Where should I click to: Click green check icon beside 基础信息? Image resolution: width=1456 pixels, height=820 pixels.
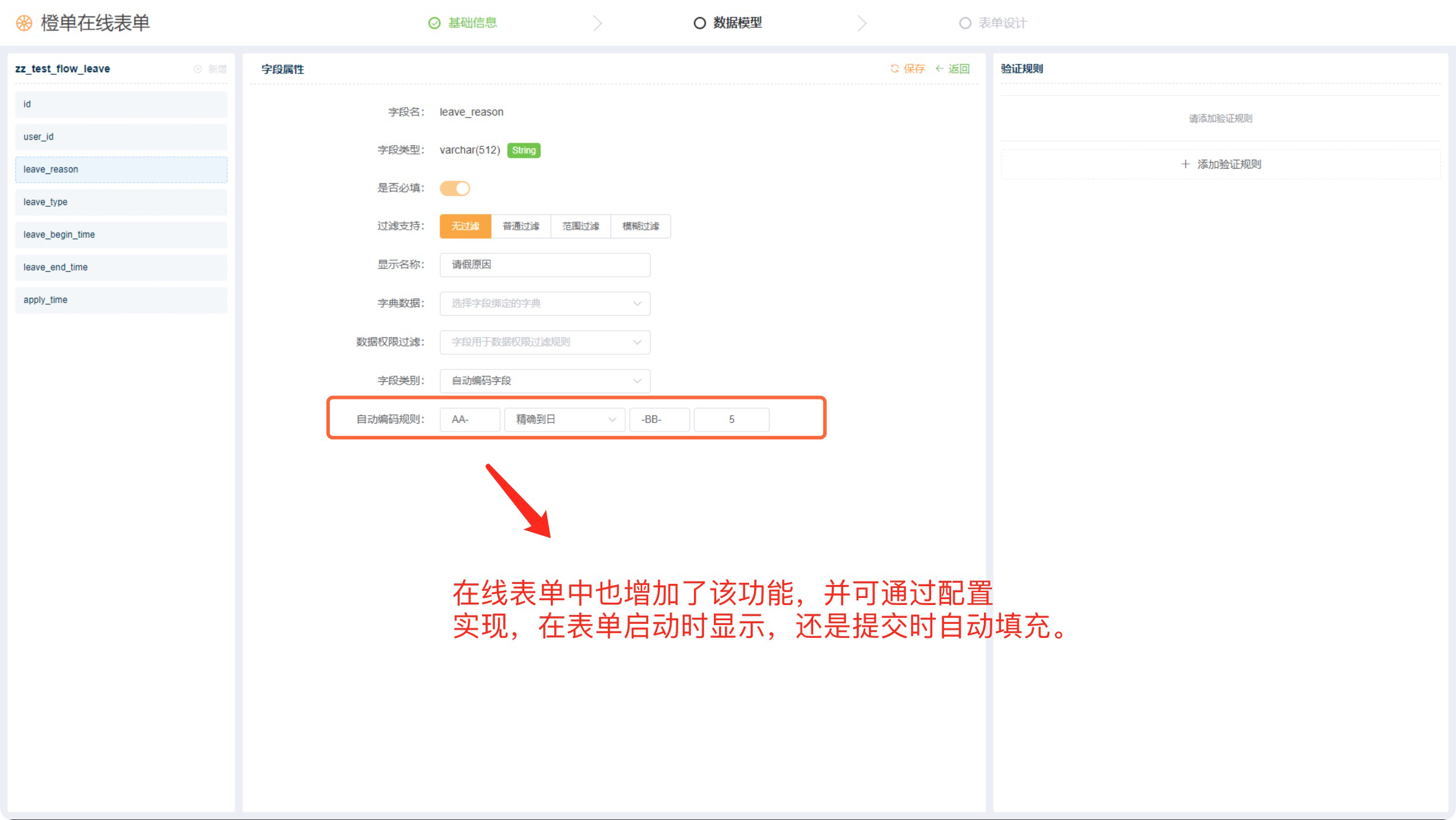(434, 23)
